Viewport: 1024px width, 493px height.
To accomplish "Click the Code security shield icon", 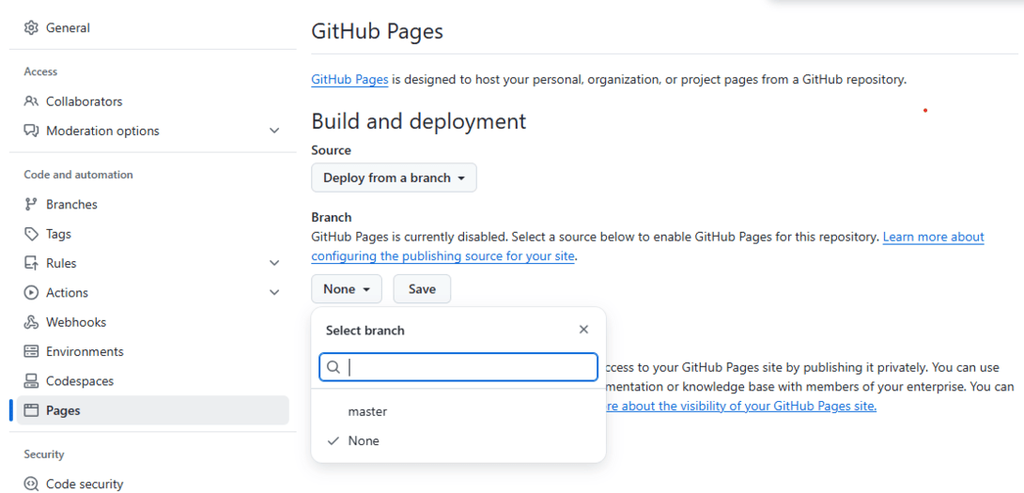I will [31, 484].
